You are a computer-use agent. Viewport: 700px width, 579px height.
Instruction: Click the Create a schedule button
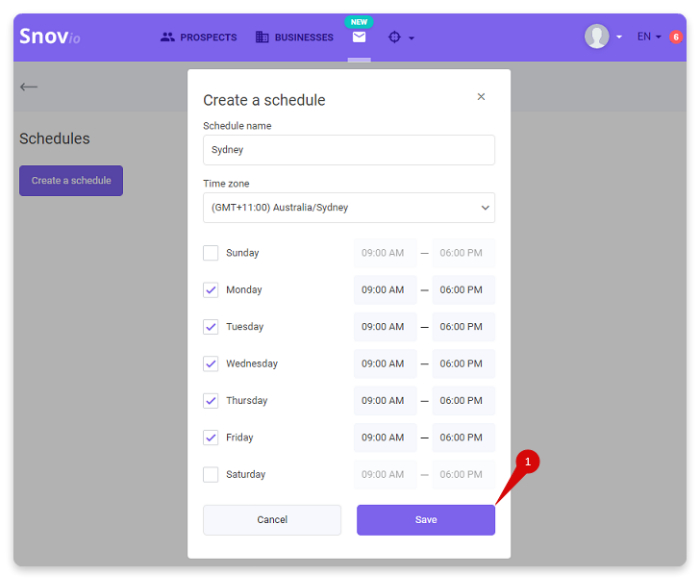click(71, 180)
